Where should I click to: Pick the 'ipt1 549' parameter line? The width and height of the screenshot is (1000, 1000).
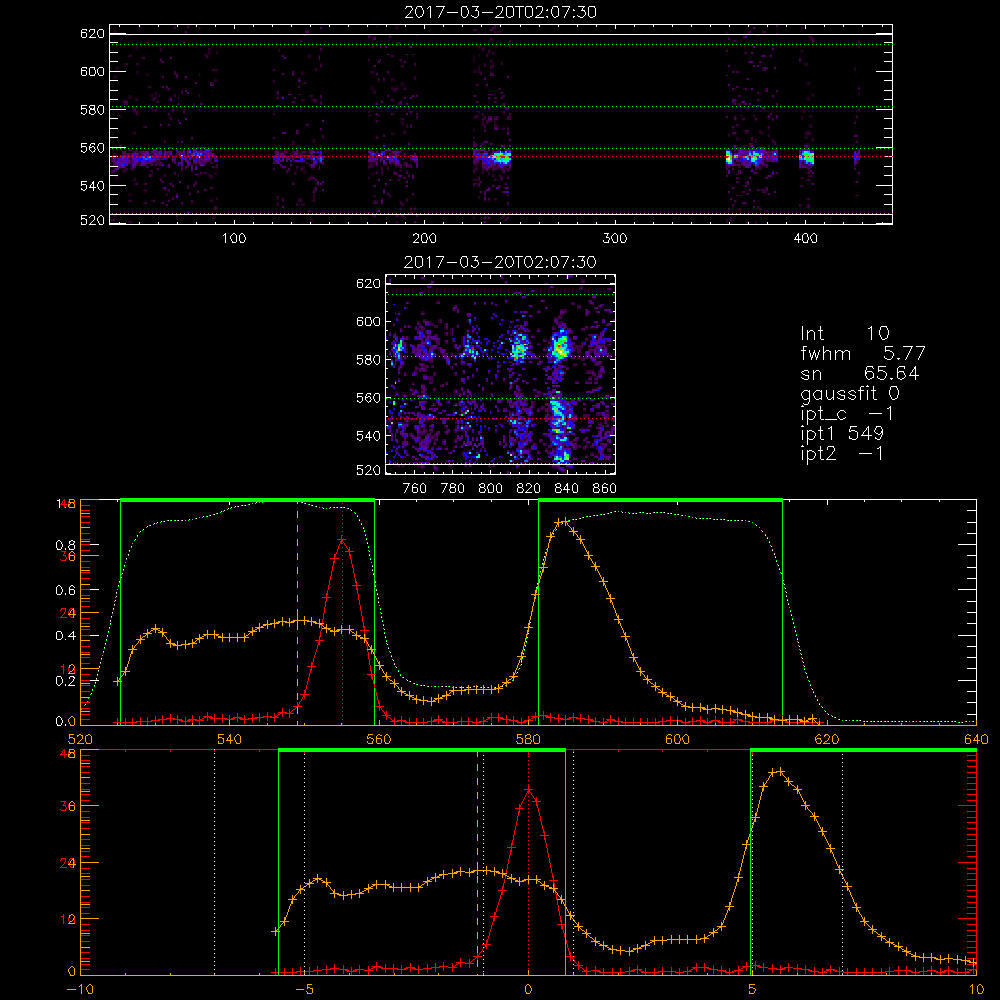tap(842, 434)
